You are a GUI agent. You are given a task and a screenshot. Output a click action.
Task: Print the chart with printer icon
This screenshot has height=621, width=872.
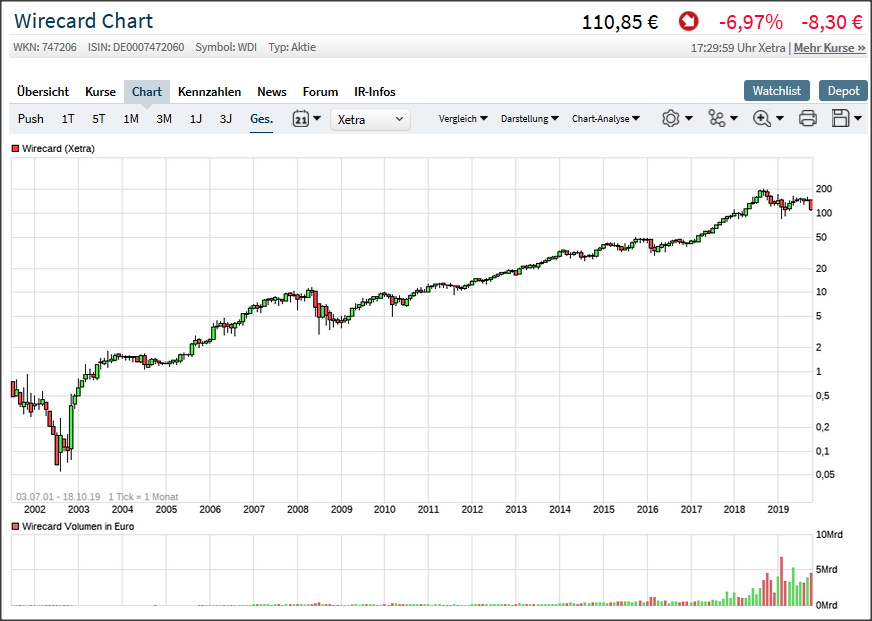point(807,118)
